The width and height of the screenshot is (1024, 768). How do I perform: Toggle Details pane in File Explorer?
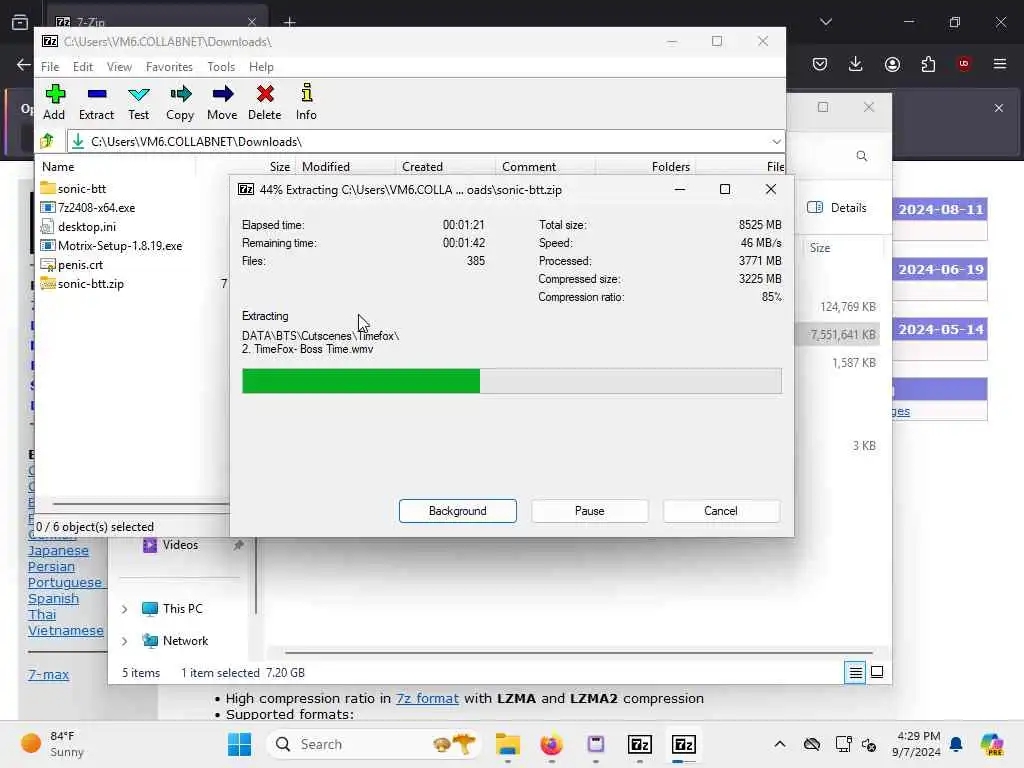[x=837, y=208]
